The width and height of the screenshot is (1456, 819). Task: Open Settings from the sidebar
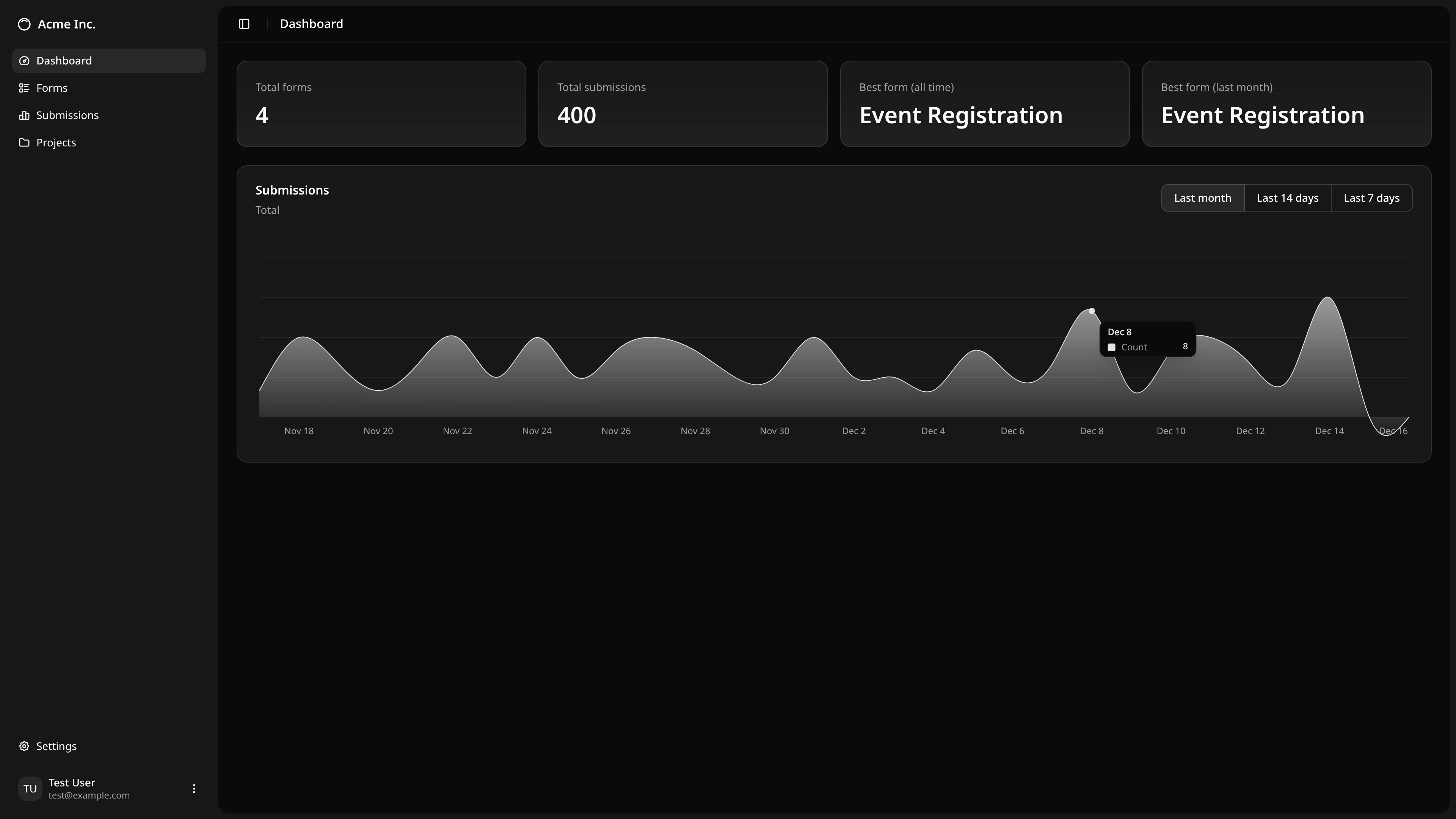(56, 746)
